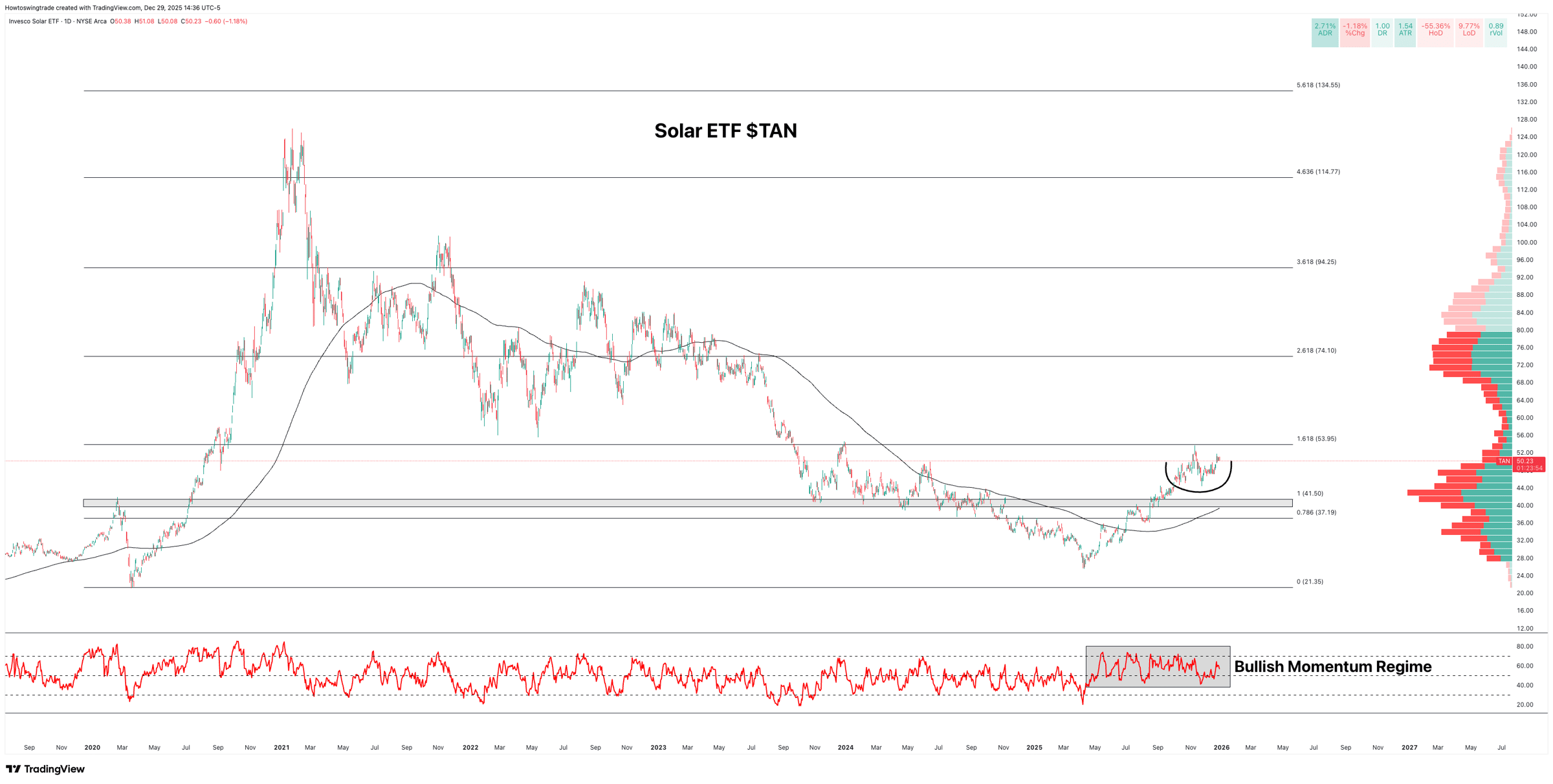Viewport: 1553px width, 784px height.
Task: Click the DR 1.00 stat box
Action: pyautogui.click(x=1382, y=30)
